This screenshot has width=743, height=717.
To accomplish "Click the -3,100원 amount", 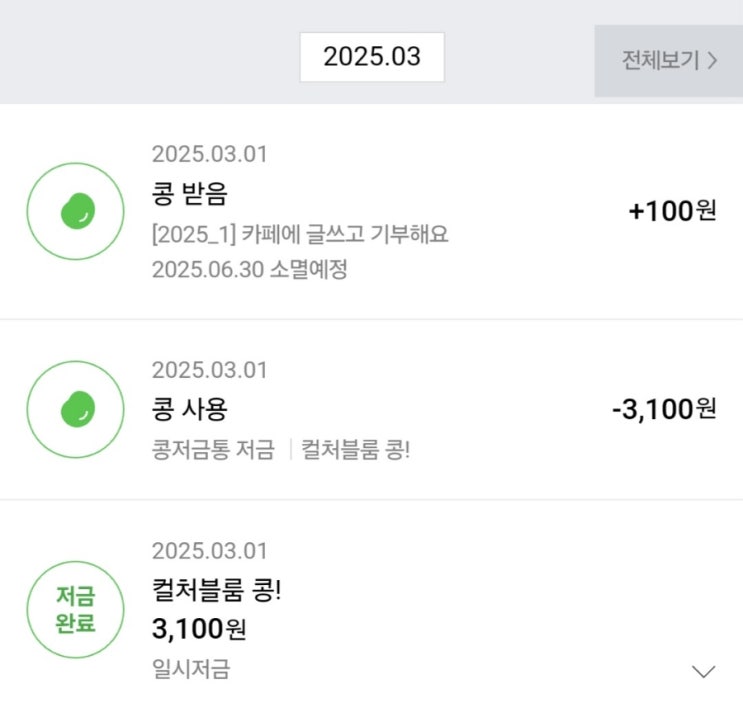I will 664,408.
